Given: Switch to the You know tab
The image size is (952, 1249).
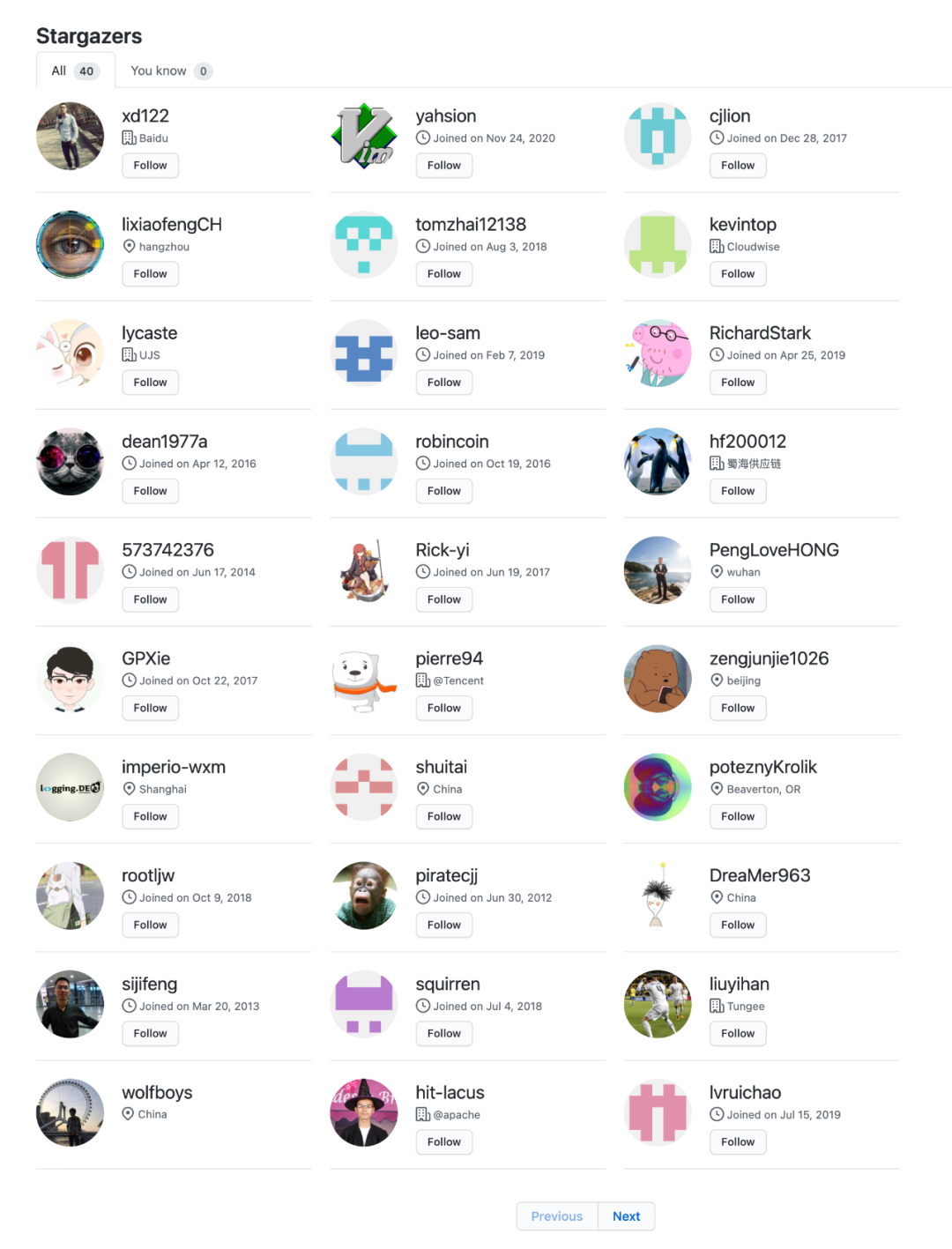Looking at the screenshot, I should pos(171,71).
